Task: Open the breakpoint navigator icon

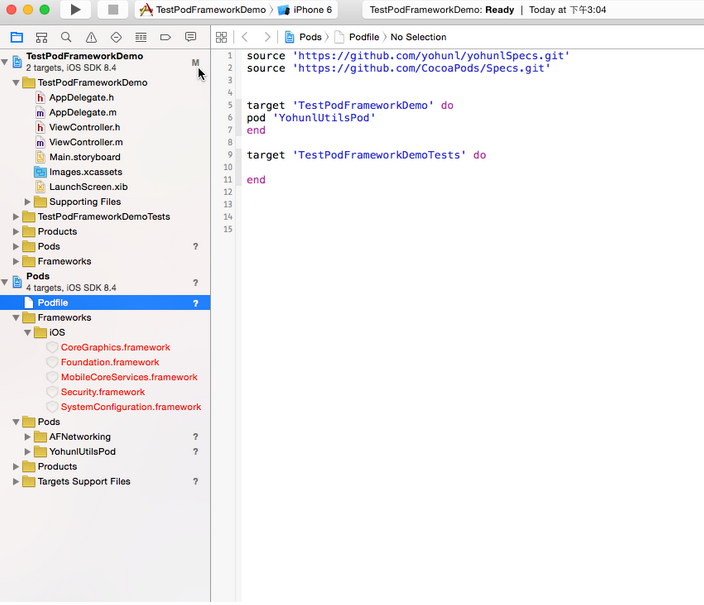Action: (165, 37)
